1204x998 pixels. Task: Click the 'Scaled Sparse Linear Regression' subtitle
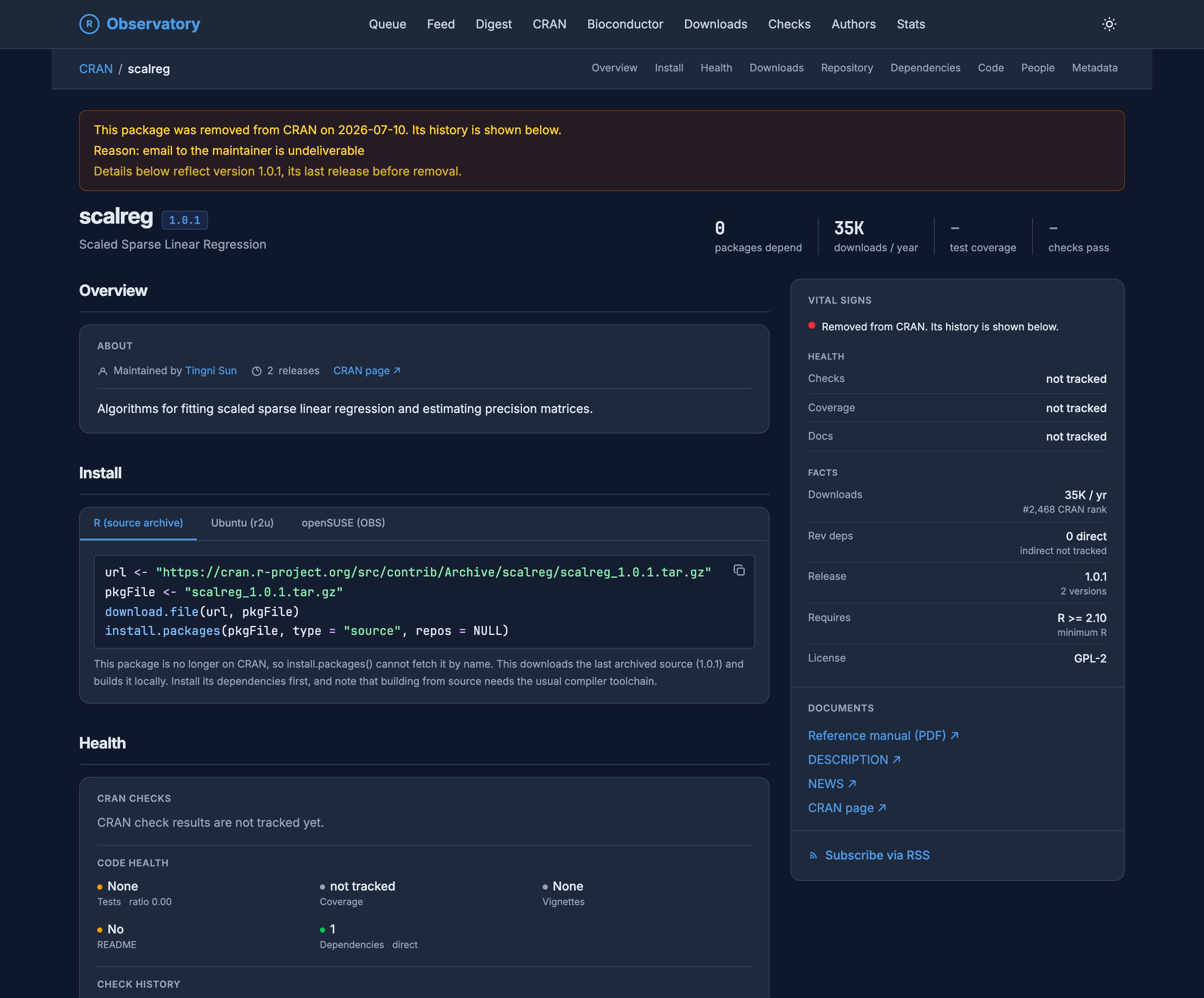[x=172, y=245]
